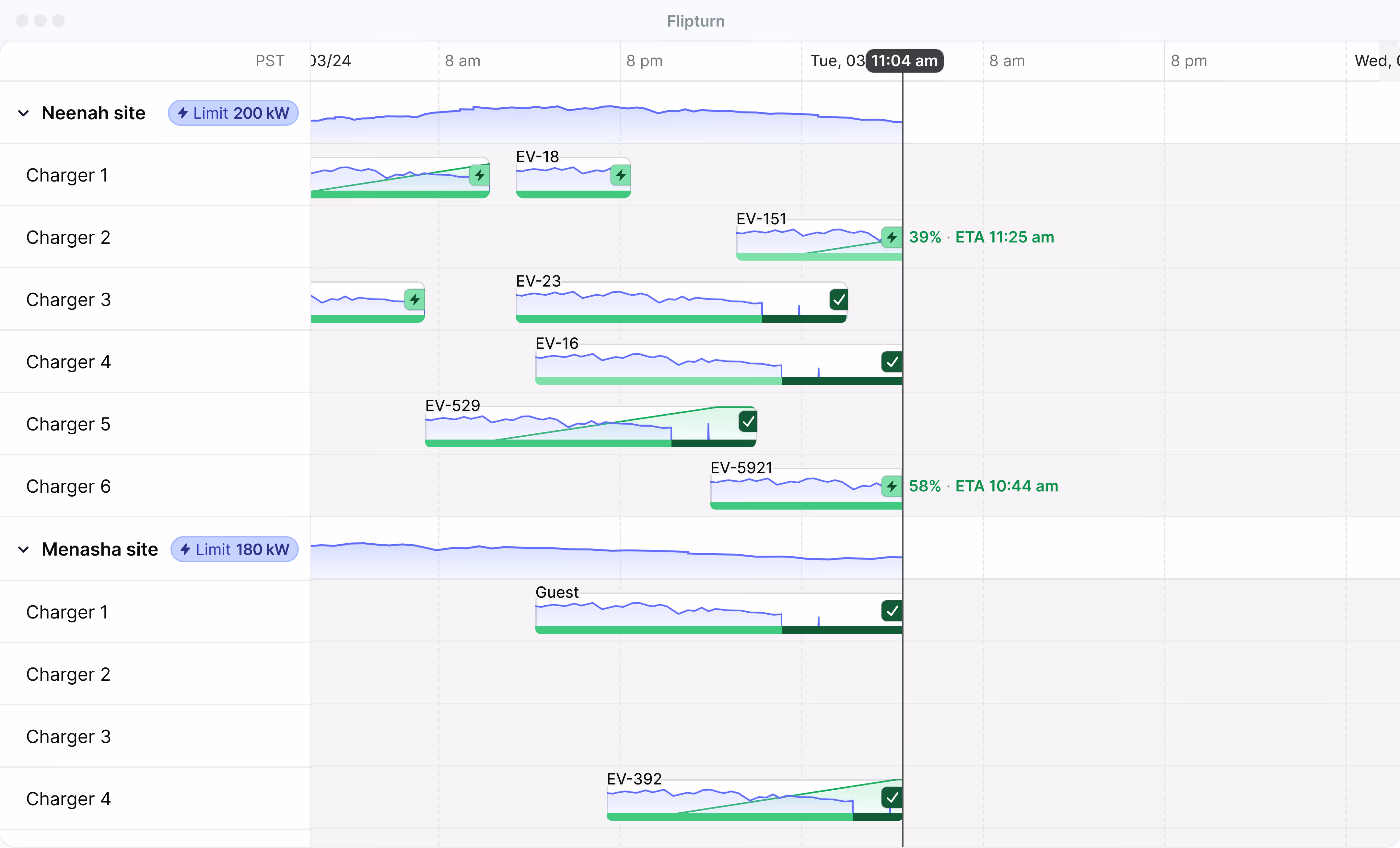The width and height of the screenshot is (1400, 848).
Task: Click the Flipturn title in the header
Action: (695, 21)
